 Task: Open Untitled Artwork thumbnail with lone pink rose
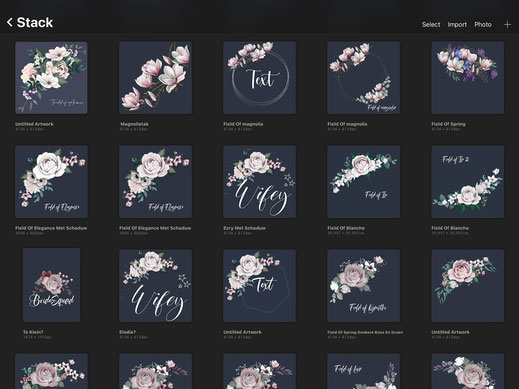coord(467,286)
